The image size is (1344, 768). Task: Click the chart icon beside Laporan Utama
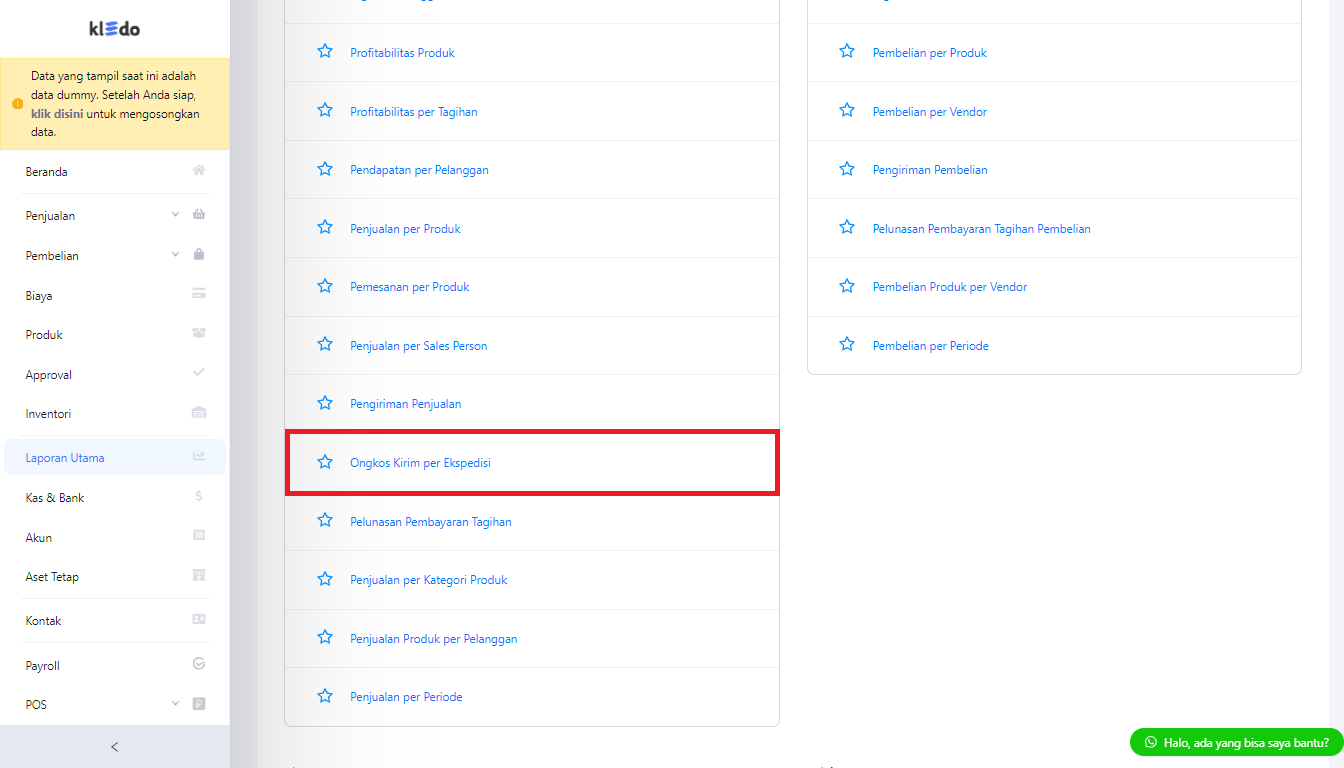[199, 457]
